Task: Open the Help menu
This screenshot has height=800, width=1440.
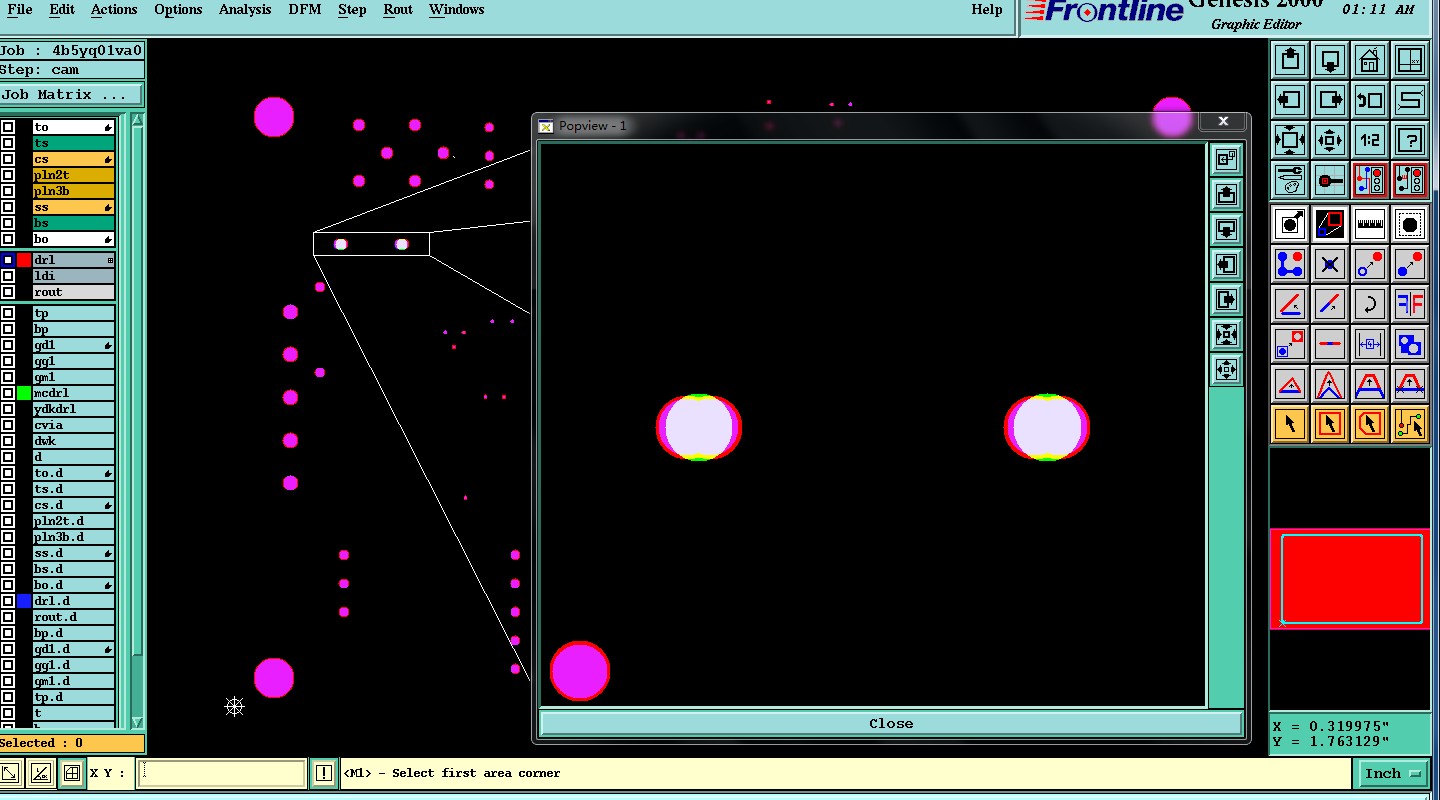Action: click(x=986, y=10)
